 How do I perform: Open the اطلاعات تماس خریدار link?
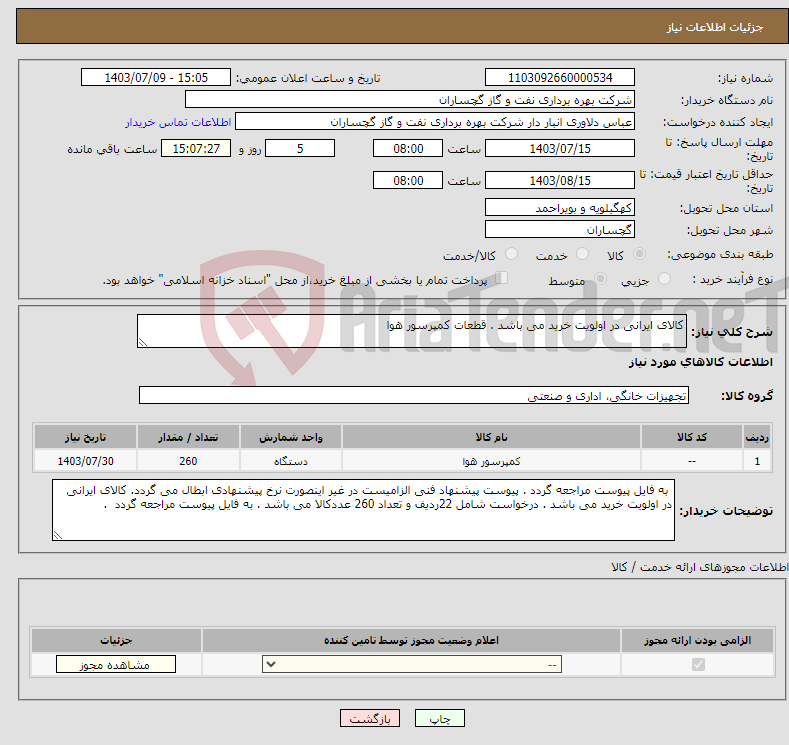[178, 122]
